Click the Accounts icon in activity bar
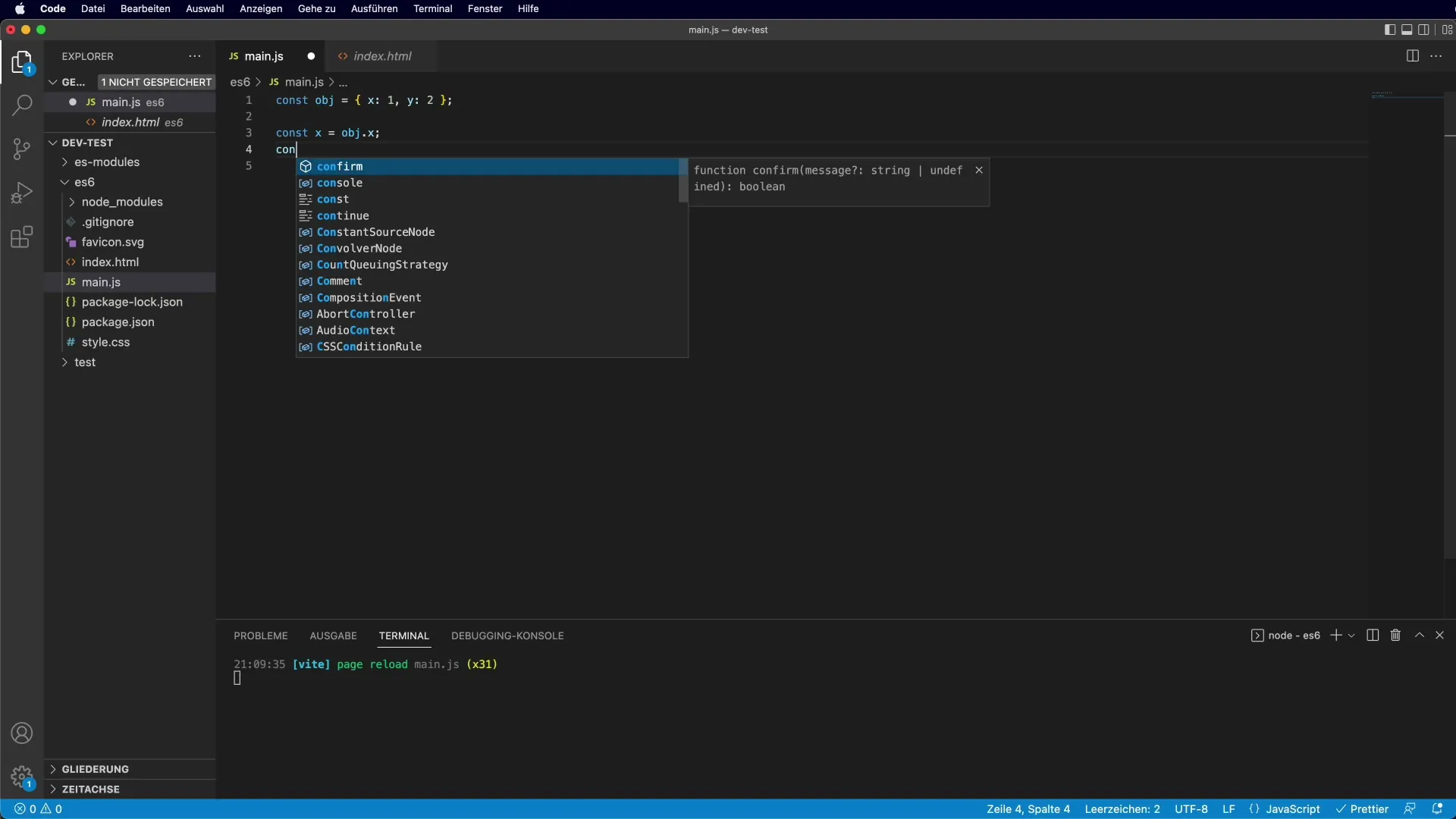 (x=22, y=733)
